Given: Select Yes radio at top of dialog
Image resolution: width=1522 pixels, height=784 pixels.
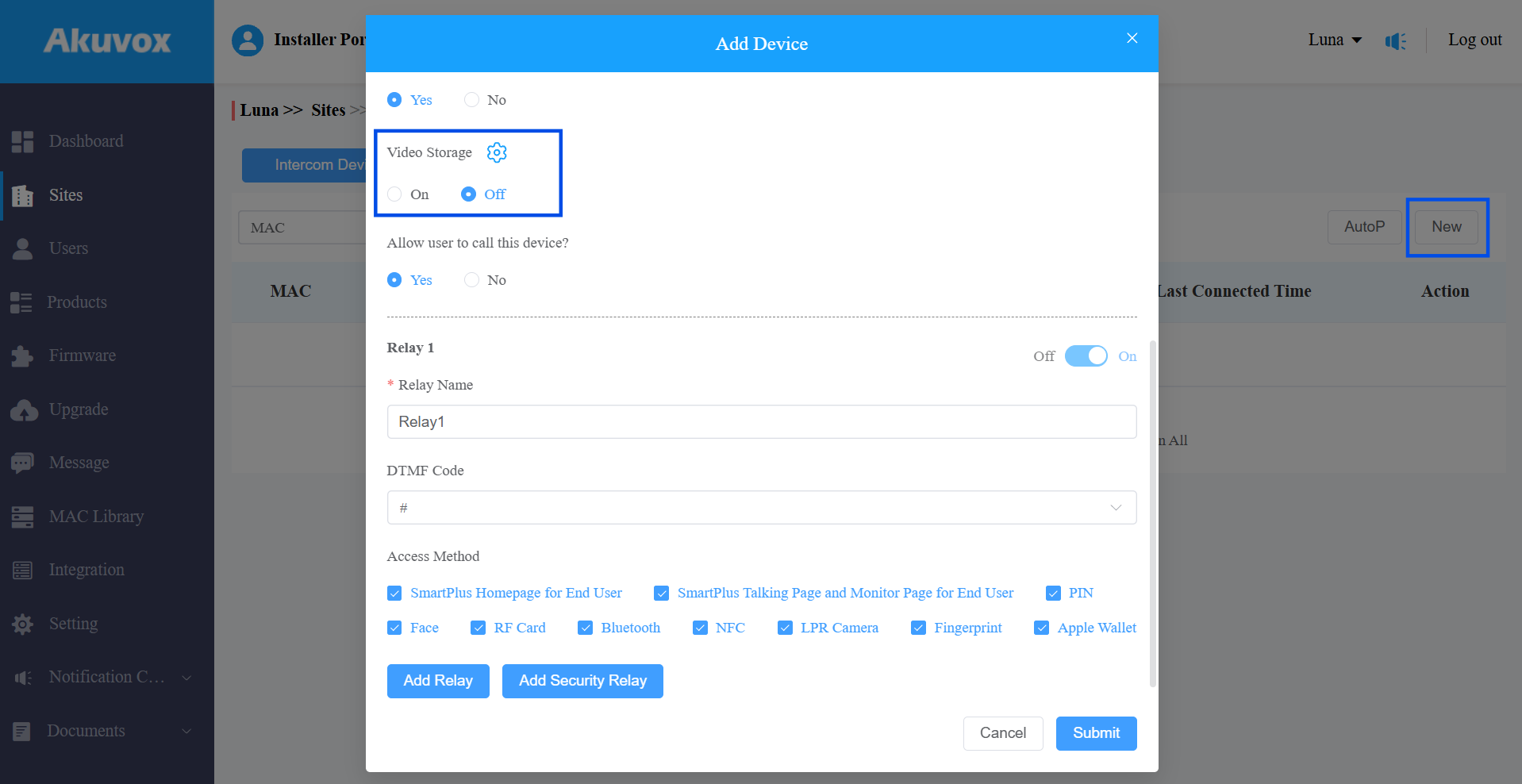Looking at the screenshot, I should [x=394, y=100].
